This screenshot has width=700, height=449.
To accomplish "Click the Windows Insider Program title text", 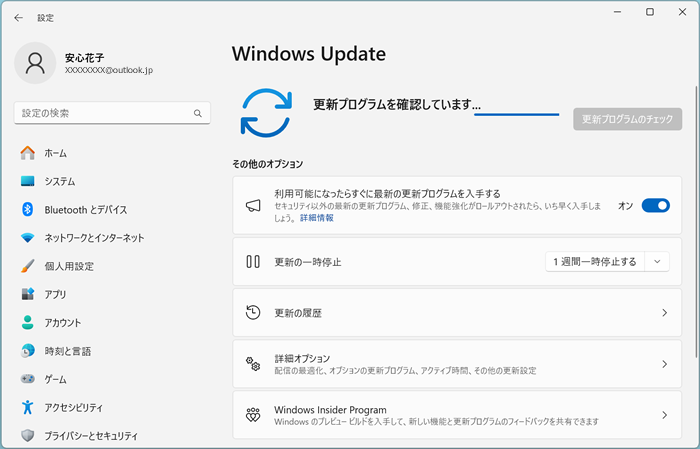I will [330, 410].
